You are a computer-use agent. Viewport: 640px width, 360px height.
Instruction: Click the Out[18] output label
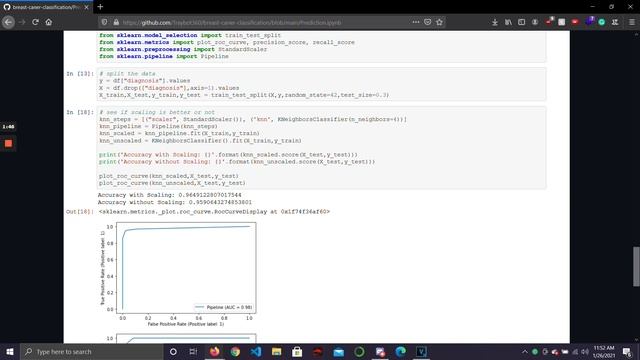[80, 212]
